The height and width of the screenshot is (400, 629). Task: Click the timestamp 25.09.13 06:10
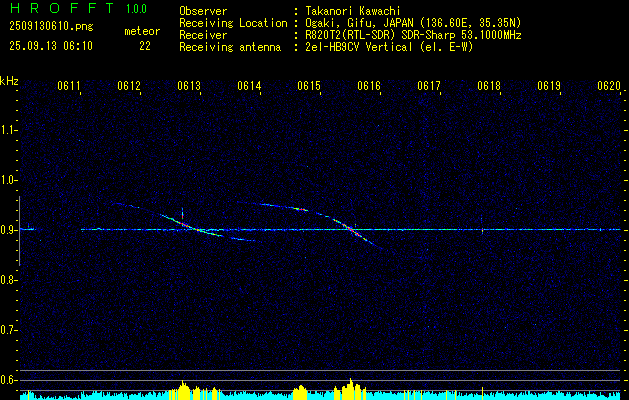coord(51,46)
